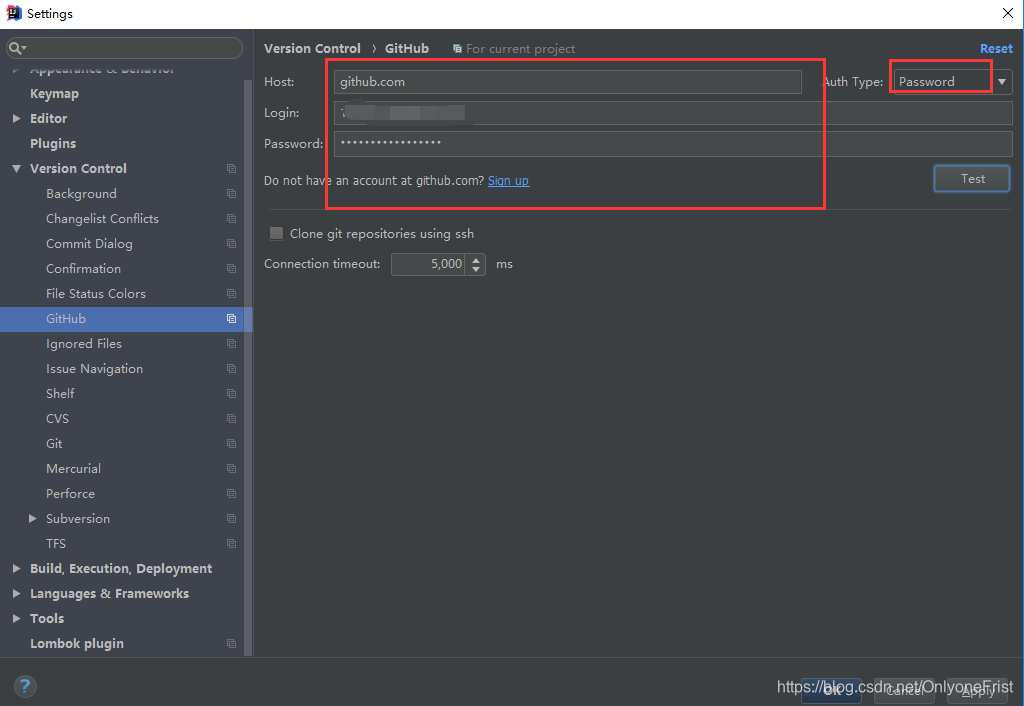Click the Connection timeout value field
Image resolution: width=1024 pixels, height=706 pixels.
click(428, 264)
